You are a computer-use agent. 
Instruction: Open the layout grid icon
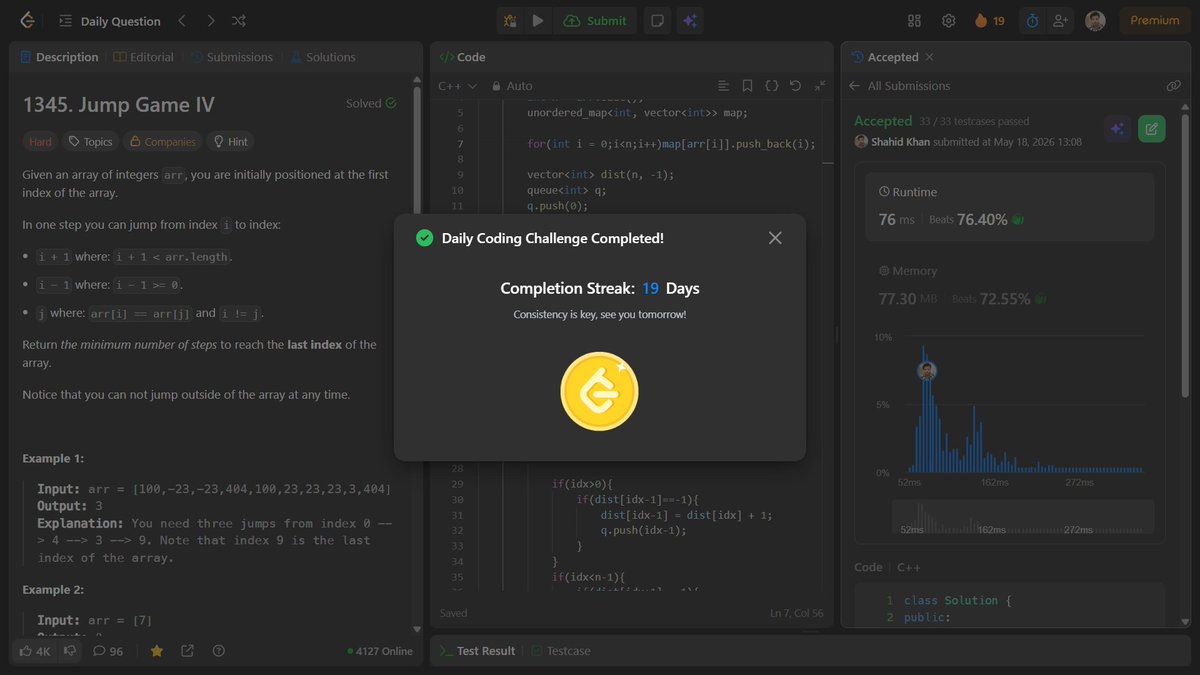pyautogui.click(x=914, y=21)
